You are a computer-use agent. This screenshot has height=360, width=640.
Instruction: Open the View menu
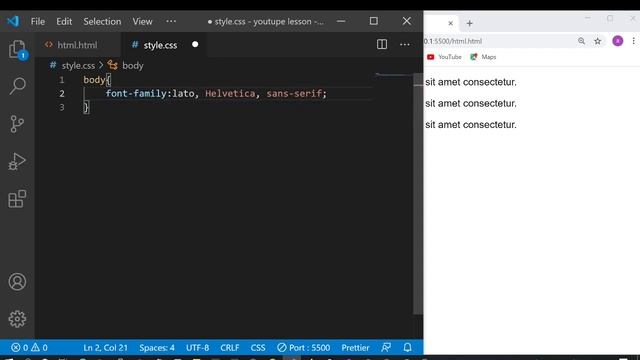coord(142,21)
